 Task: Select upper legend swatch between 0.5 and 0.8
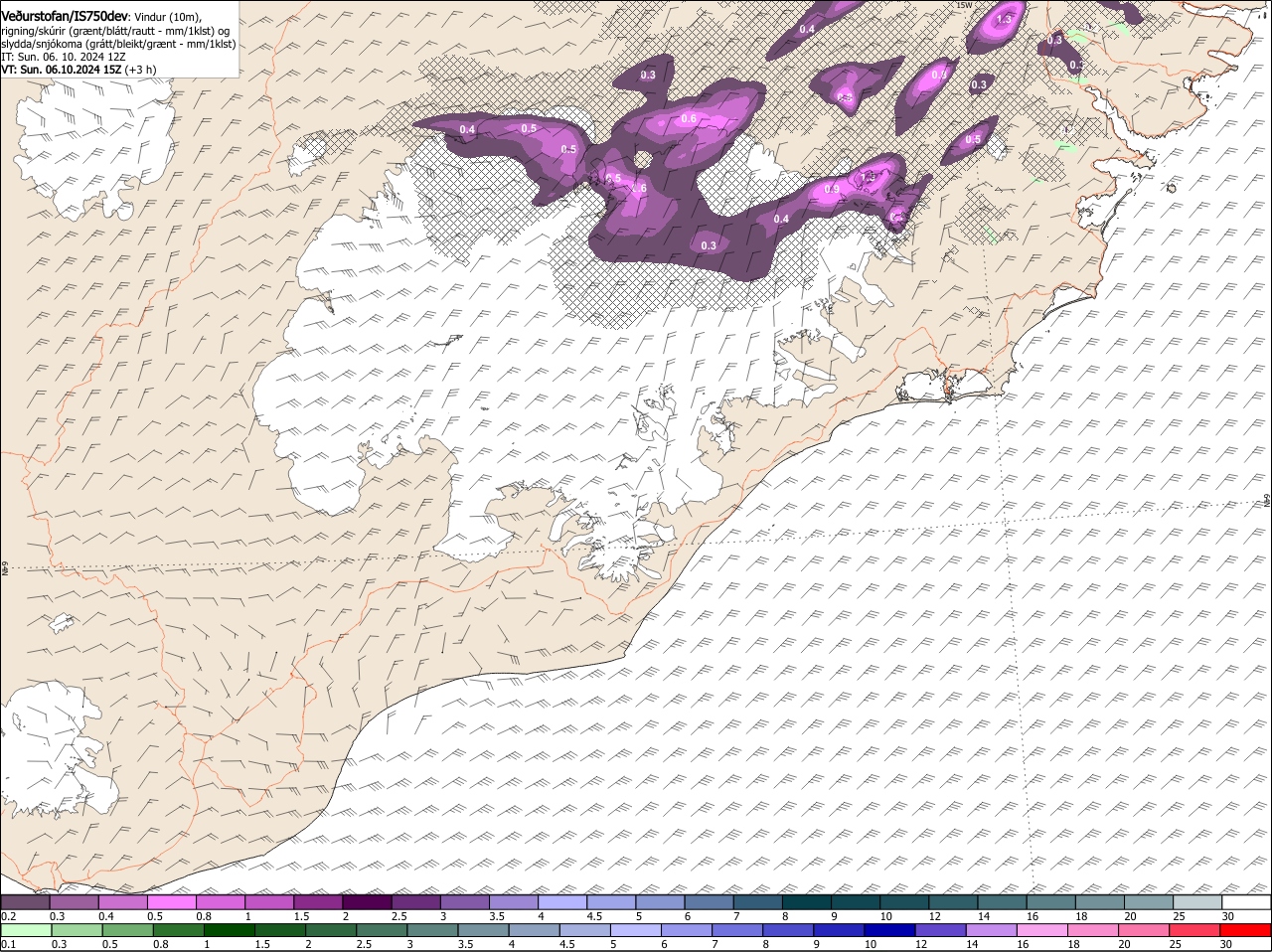(x=171, y=902)
